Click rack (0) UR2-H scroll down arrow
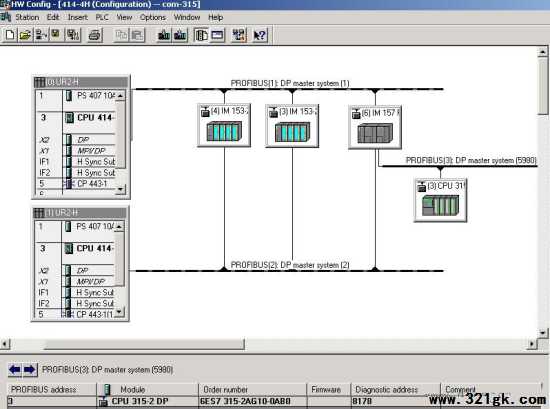 point(120,189)
